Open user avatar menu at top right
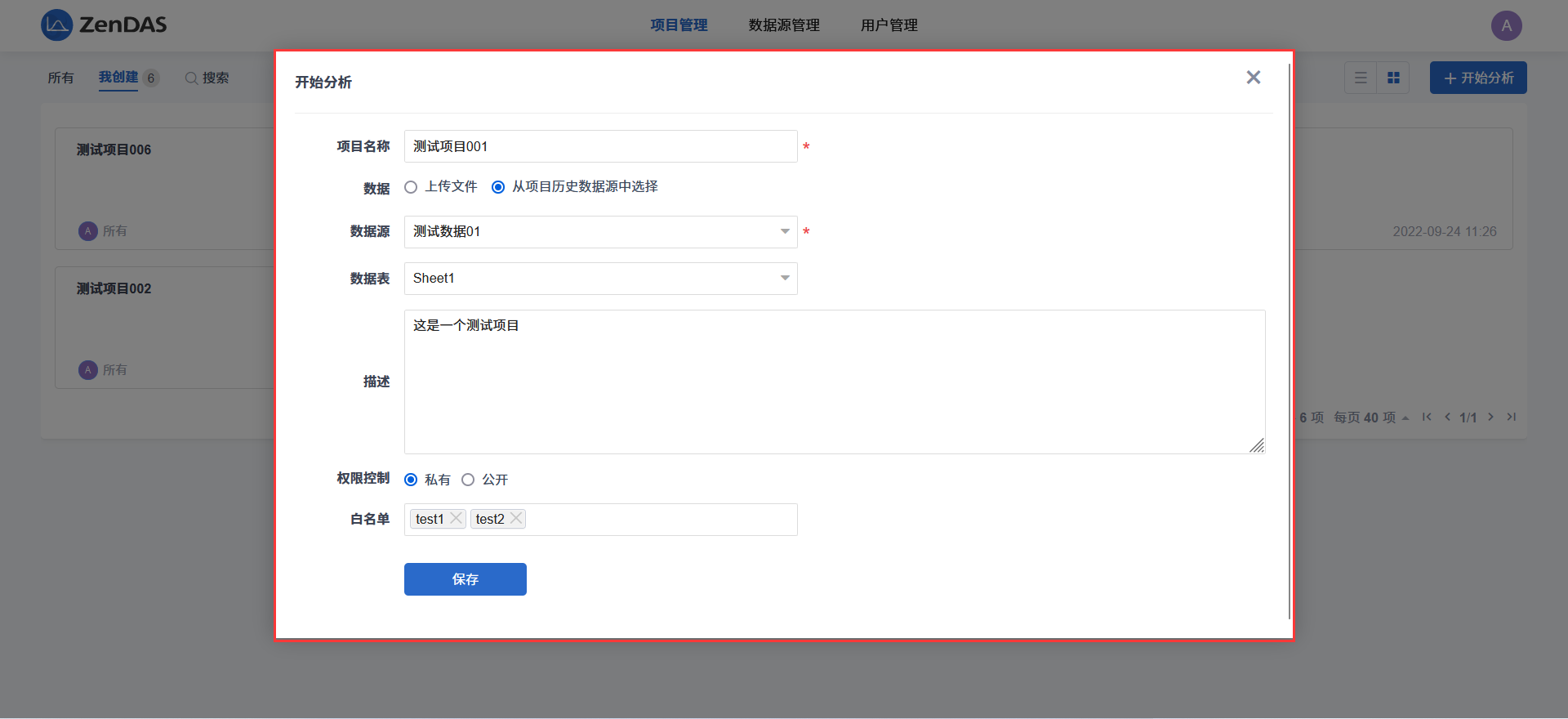 [x=1506, y=25]
